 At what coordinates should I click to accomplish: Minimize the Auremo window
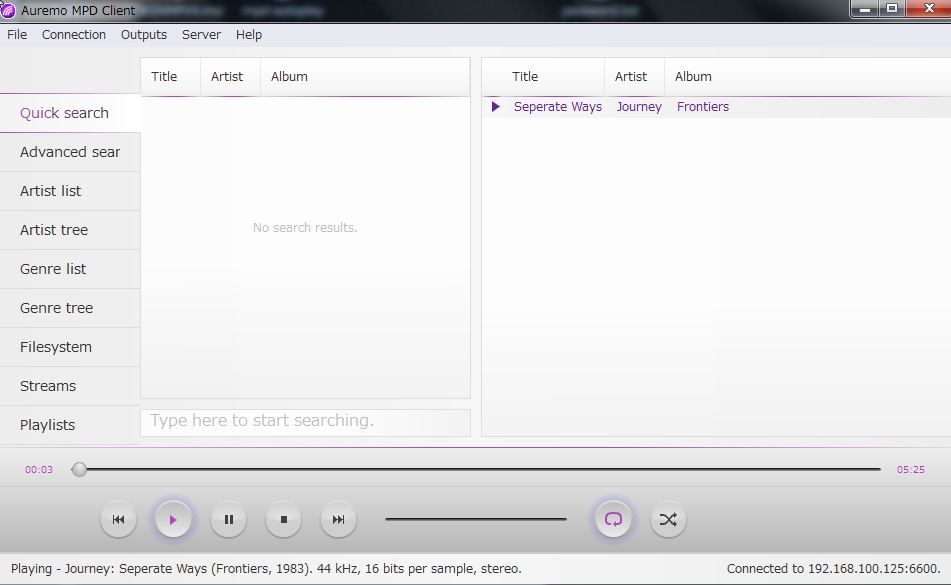coord(865,9)
